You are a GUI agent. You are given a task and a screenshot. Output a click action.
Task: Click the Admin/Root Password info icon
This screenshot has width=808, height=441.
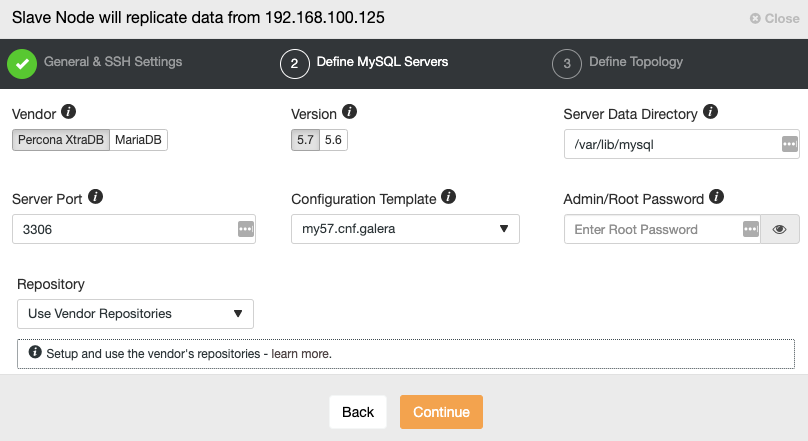click(716, 197)
